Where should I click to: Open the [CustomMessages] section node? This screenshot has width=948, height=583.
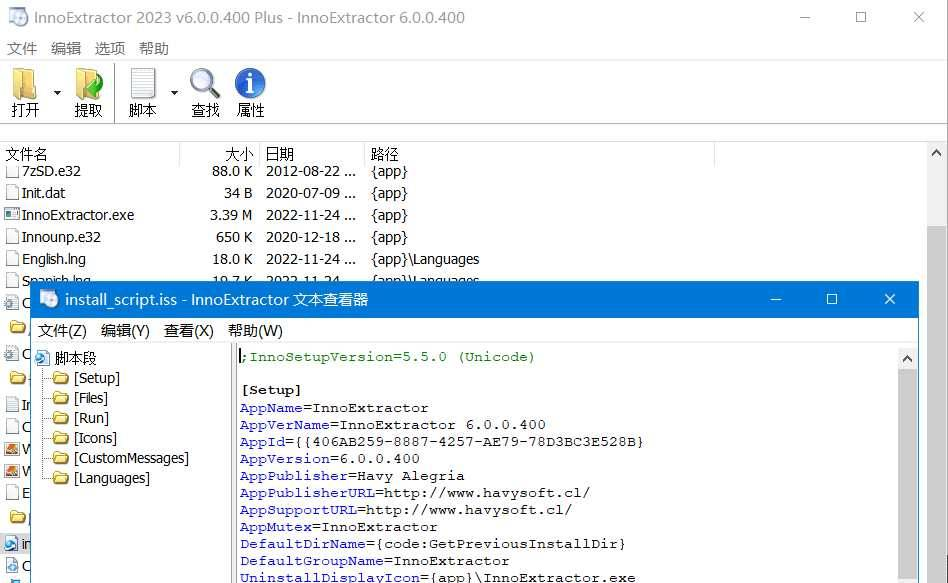pos(130,458)
